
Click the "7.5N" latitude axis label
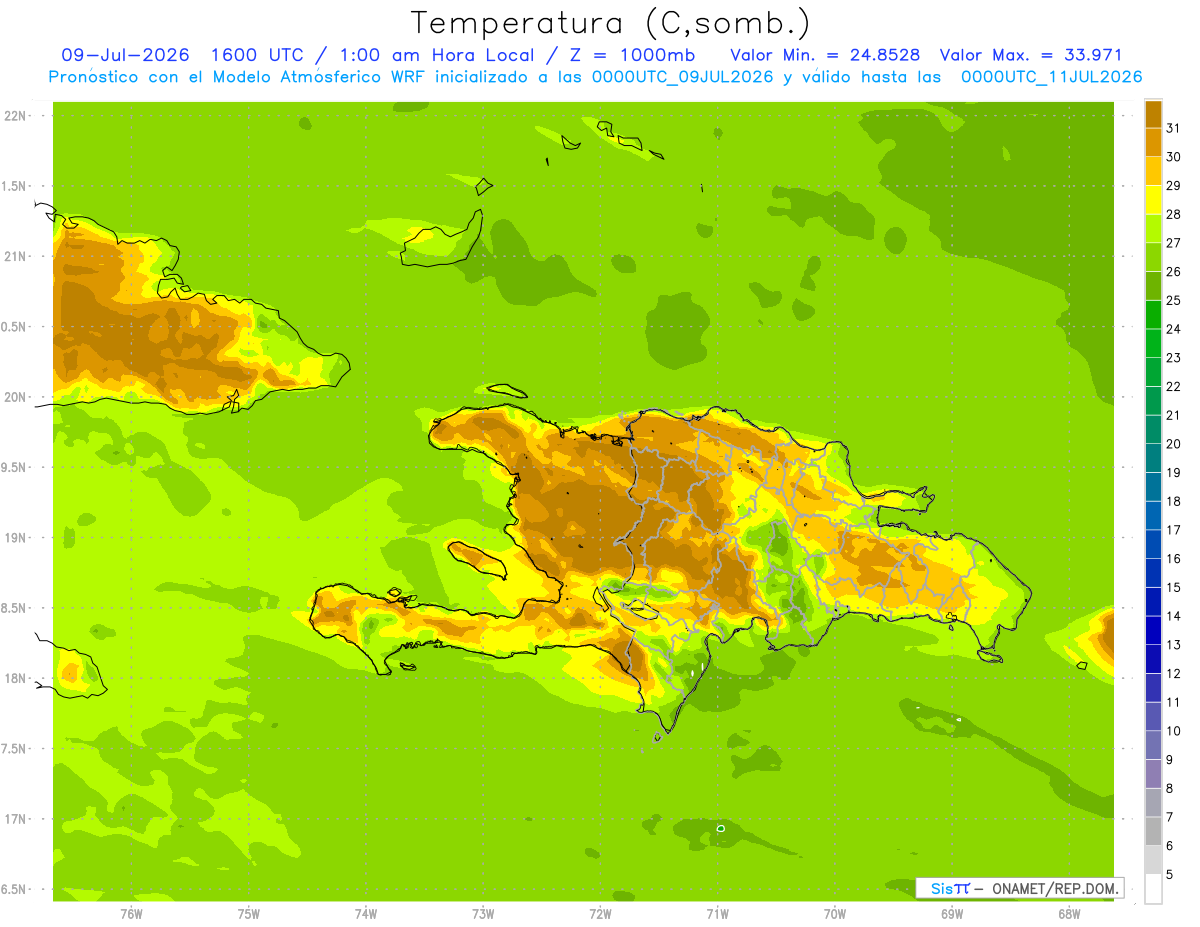[x=14, y=748]
